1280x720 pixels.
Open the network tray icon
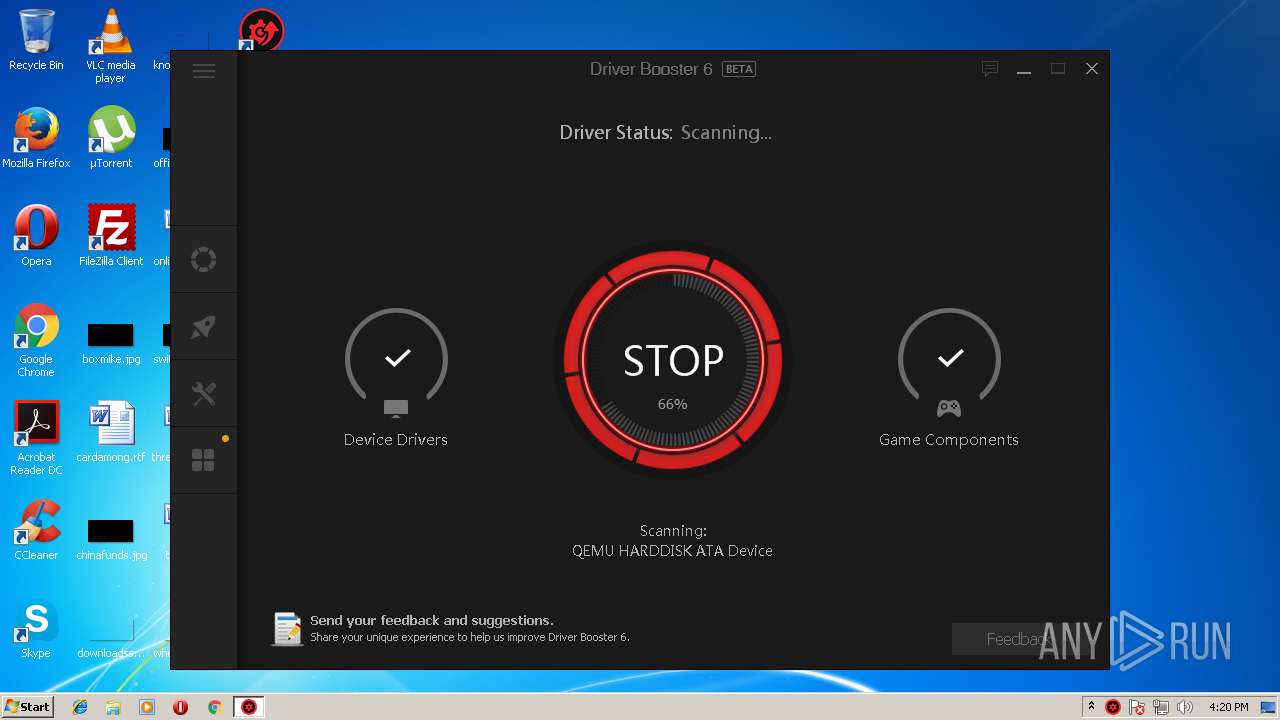point(1161,707)
